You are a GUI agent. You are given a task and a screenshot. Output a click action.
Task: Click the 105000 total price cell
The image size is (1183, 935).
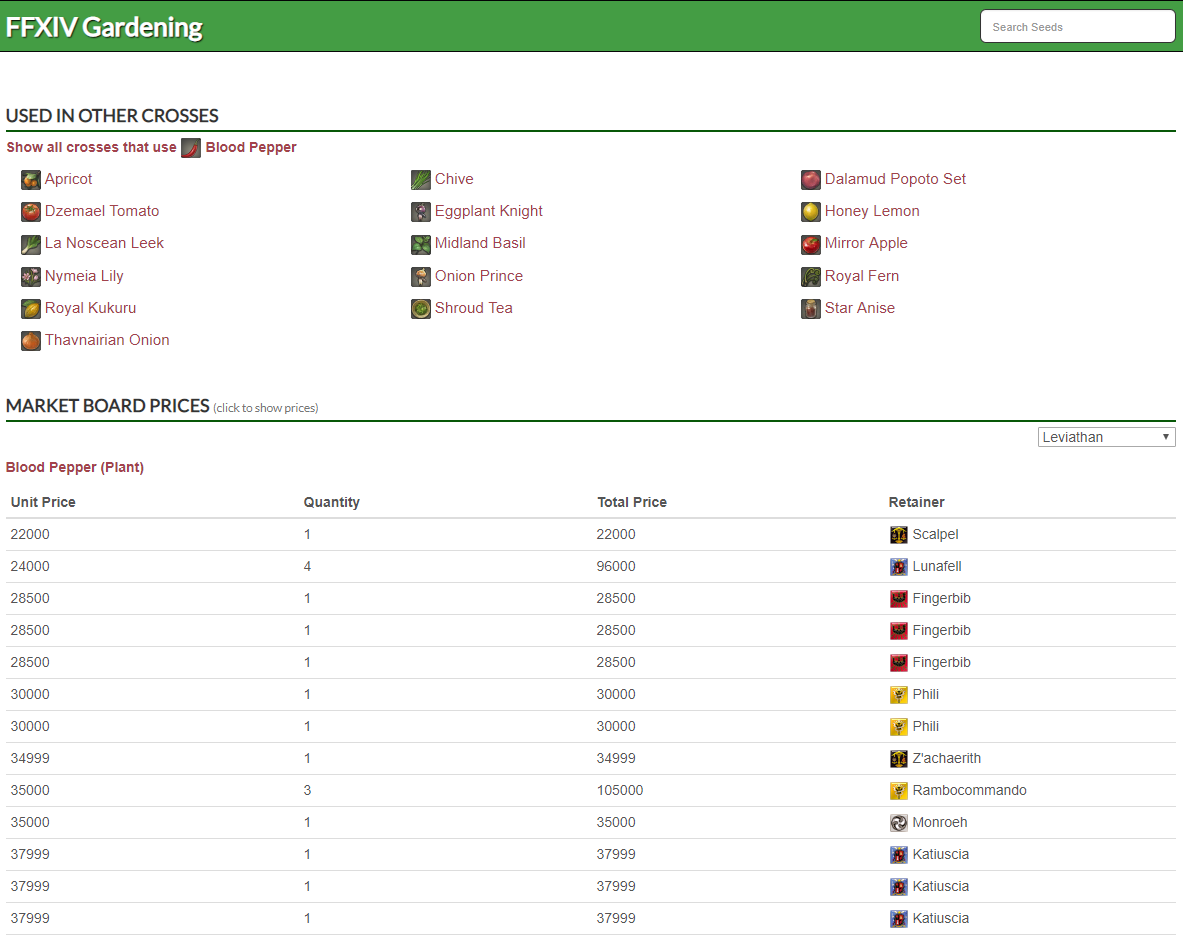[x=619, y=790]
